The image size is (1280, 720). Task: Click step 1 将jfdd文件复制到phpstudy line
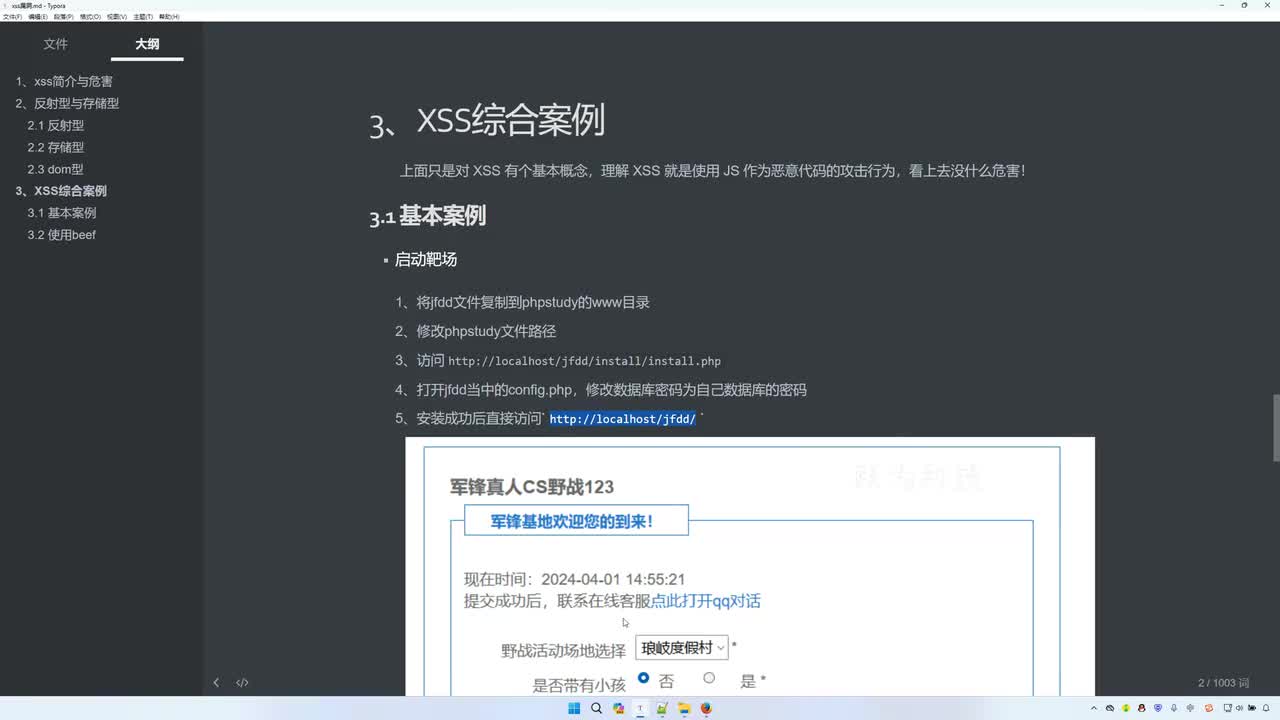click(x=523, y=303)
